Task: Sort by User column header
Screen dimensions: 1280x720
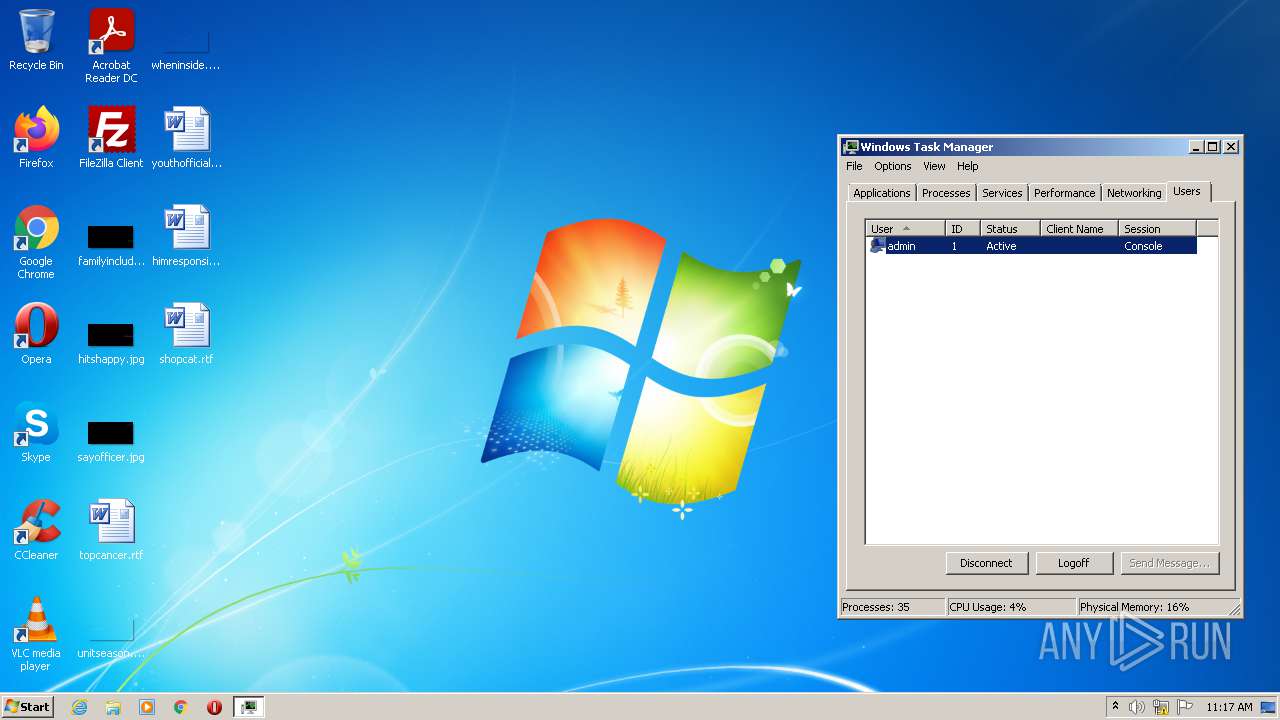Action: 905,229
